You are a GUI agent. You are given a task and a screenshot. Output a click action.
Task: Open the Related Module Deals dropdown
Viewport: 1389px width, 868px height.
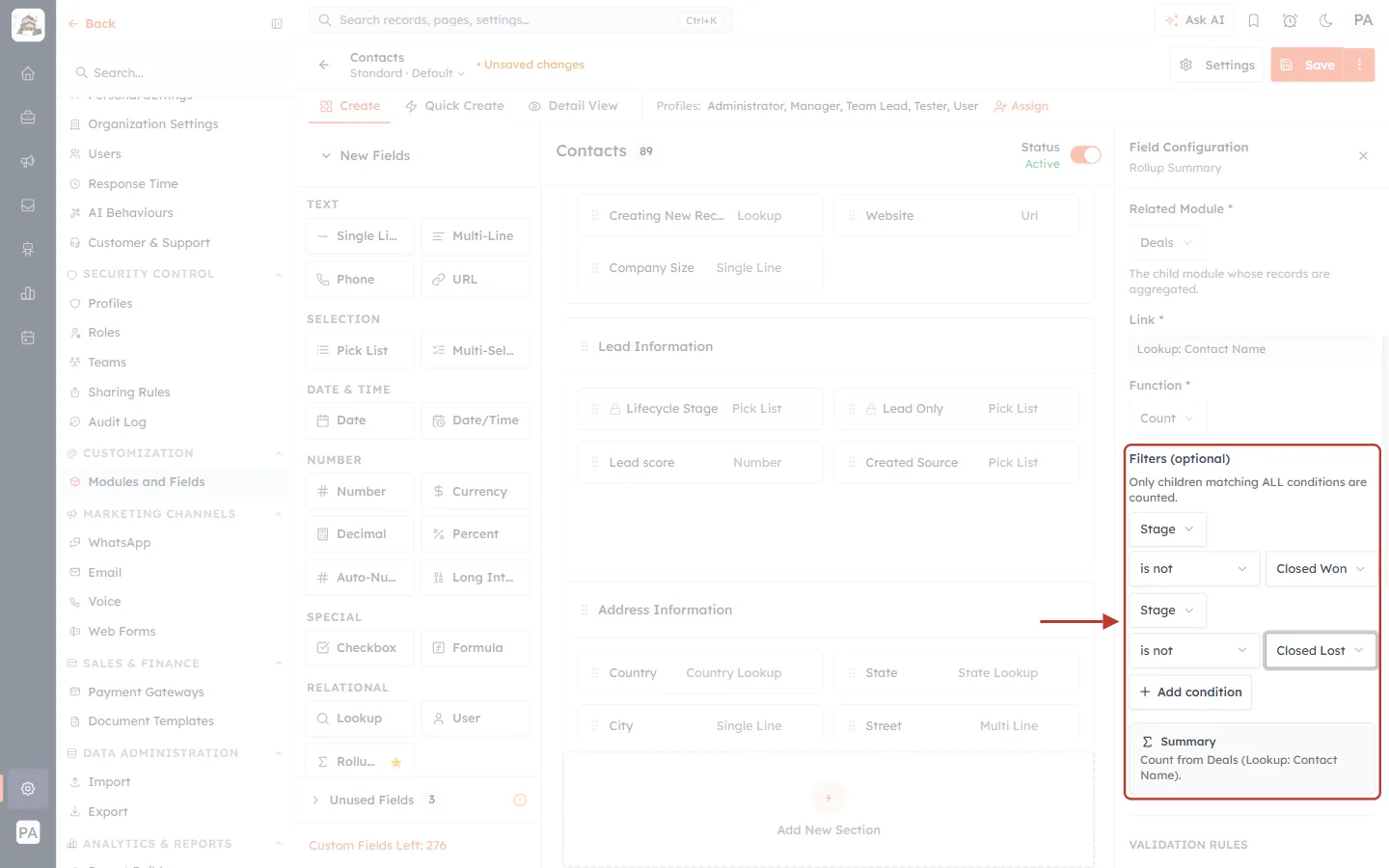point(1166,243)
